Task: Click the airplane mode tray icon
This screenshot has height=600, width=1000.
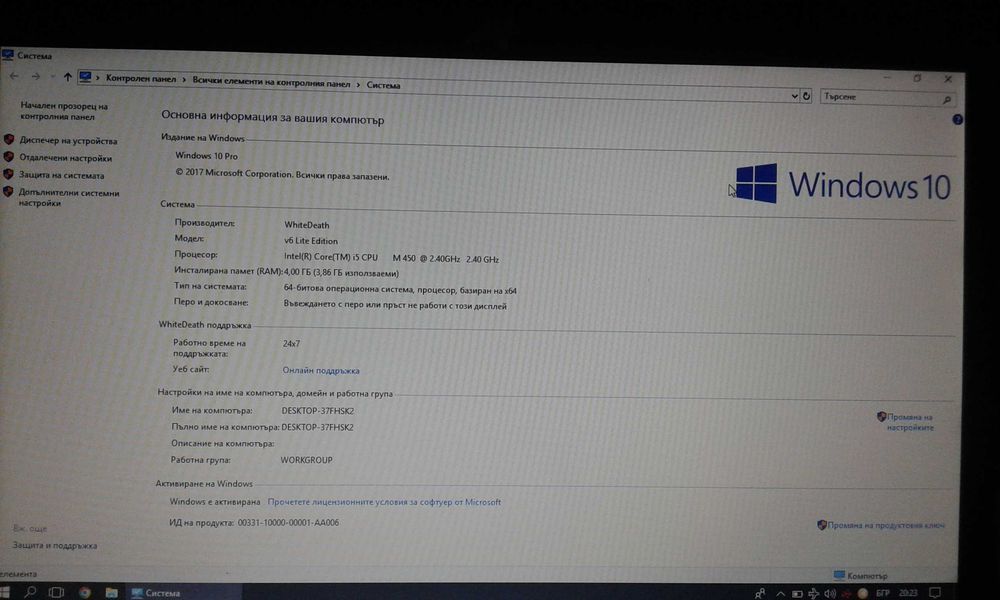Action: (x=813, y=593)
